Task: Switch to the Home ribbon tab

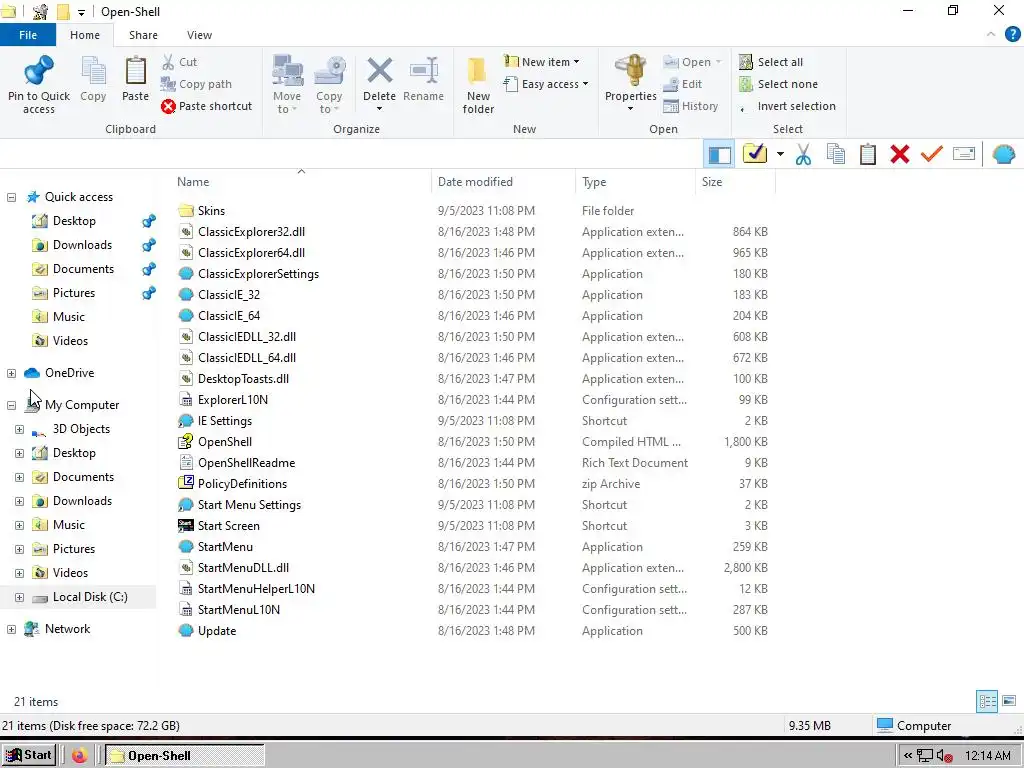Action: 85,35
